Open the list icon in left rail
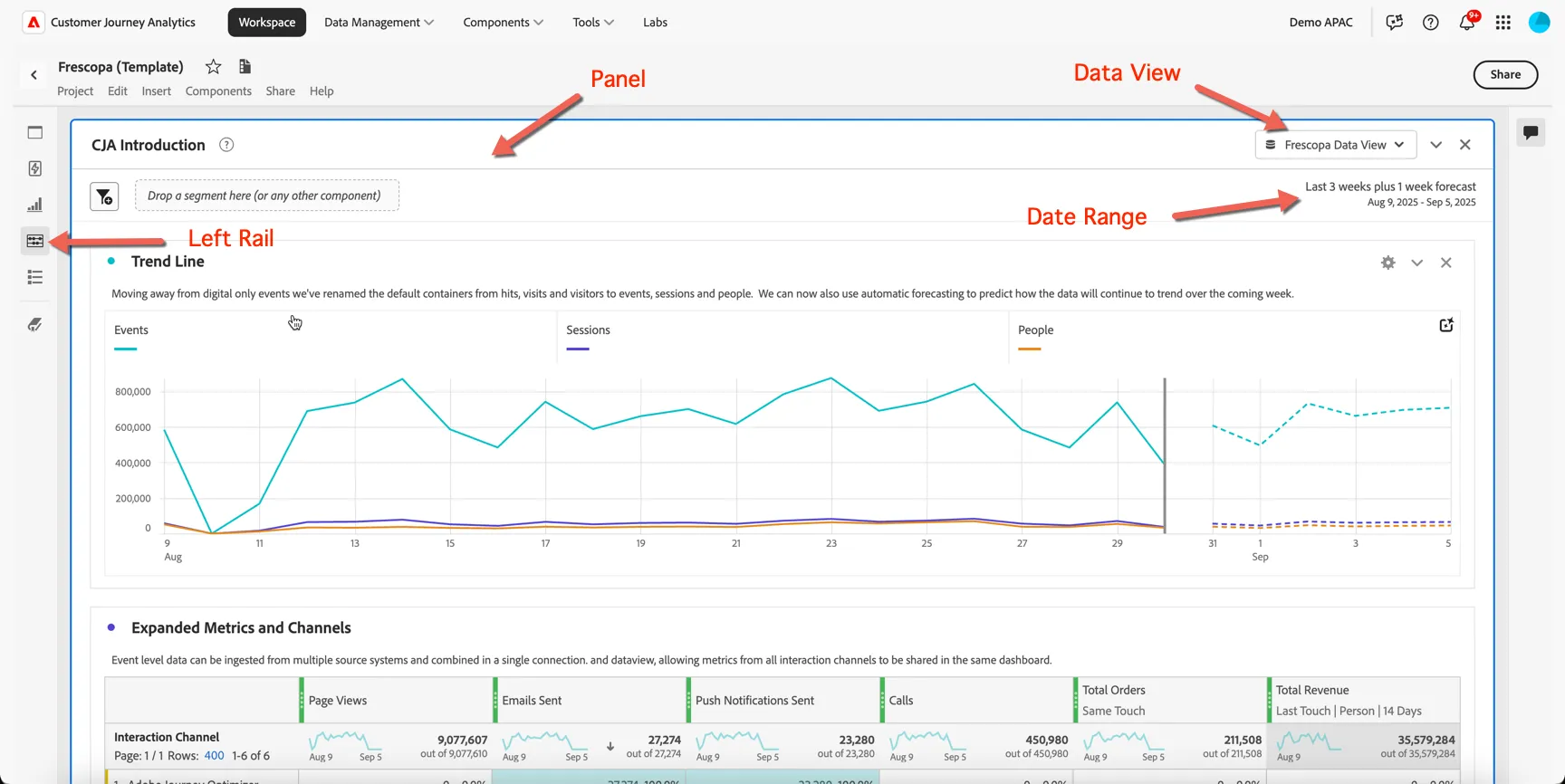Screen dimensions: 1565x784 click(x=35, y=277)
